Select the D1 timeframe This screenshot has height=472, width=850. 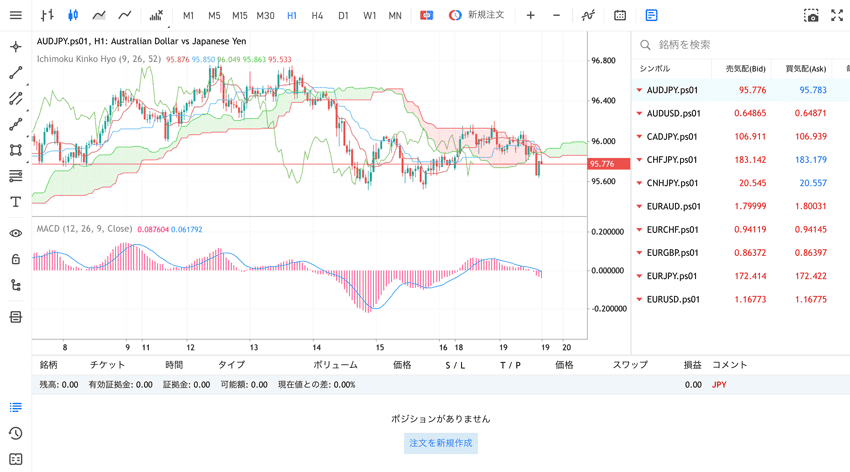343,16
